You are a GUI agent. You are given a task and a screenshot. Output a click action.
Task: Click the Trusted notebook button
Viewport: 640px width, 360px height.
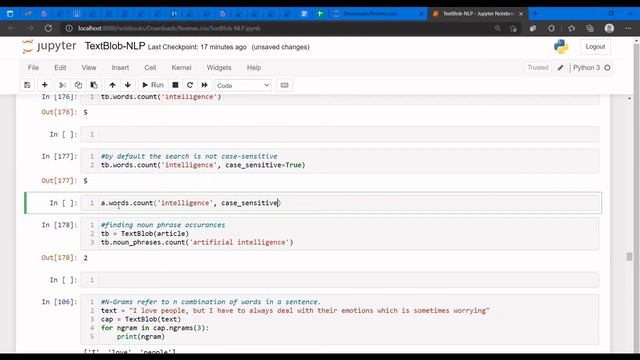point(538,68)
